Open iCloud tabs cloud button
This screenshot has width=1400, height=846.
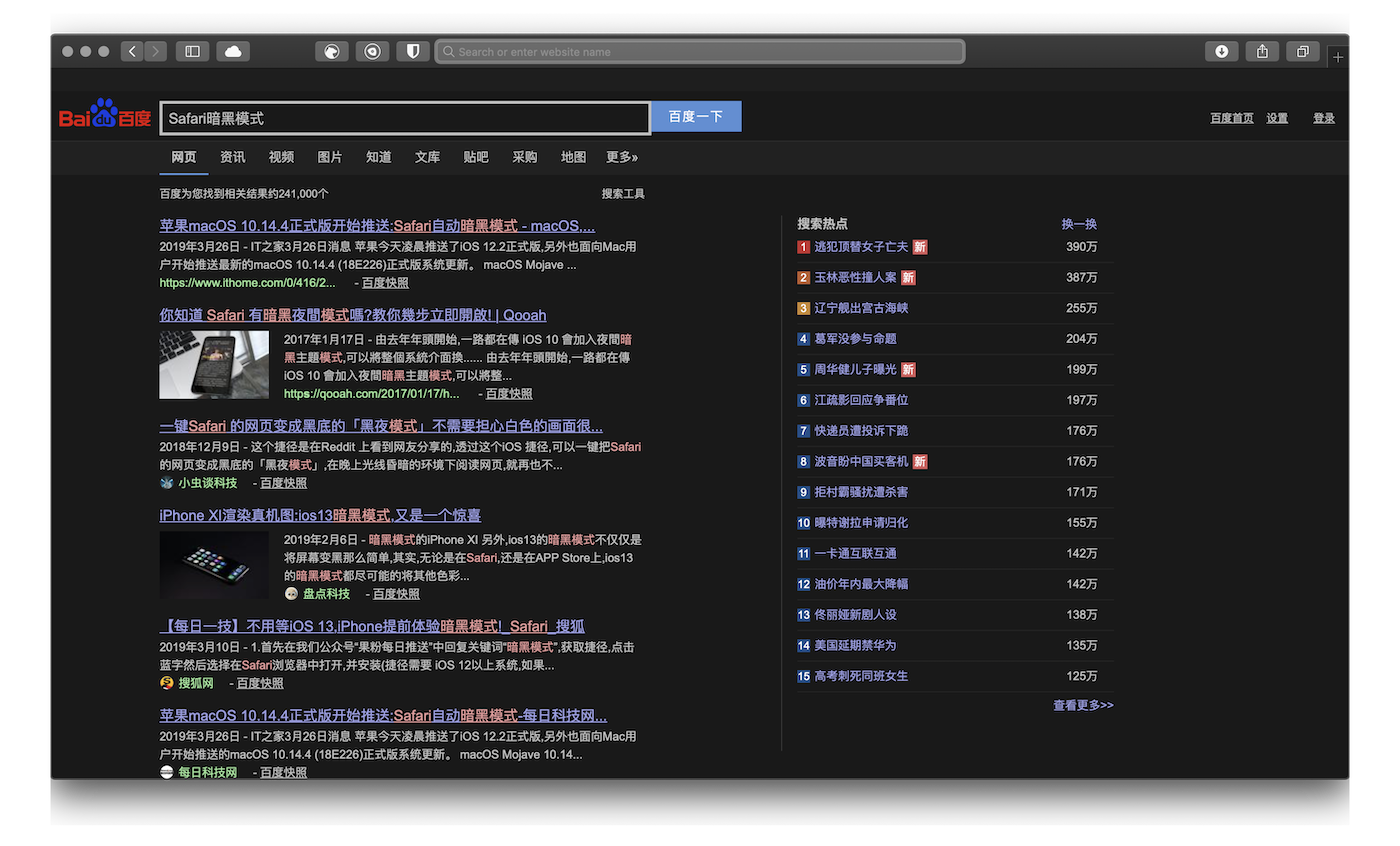pos(233,51)
